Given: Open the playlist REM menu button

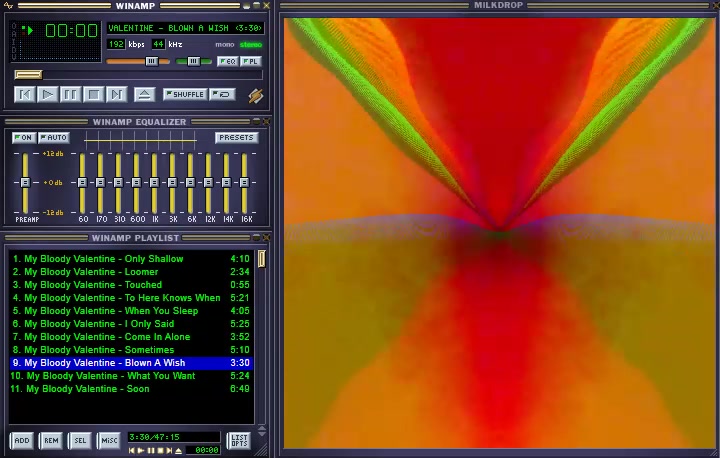Looking at the screenshot, I should click(51, 441).
